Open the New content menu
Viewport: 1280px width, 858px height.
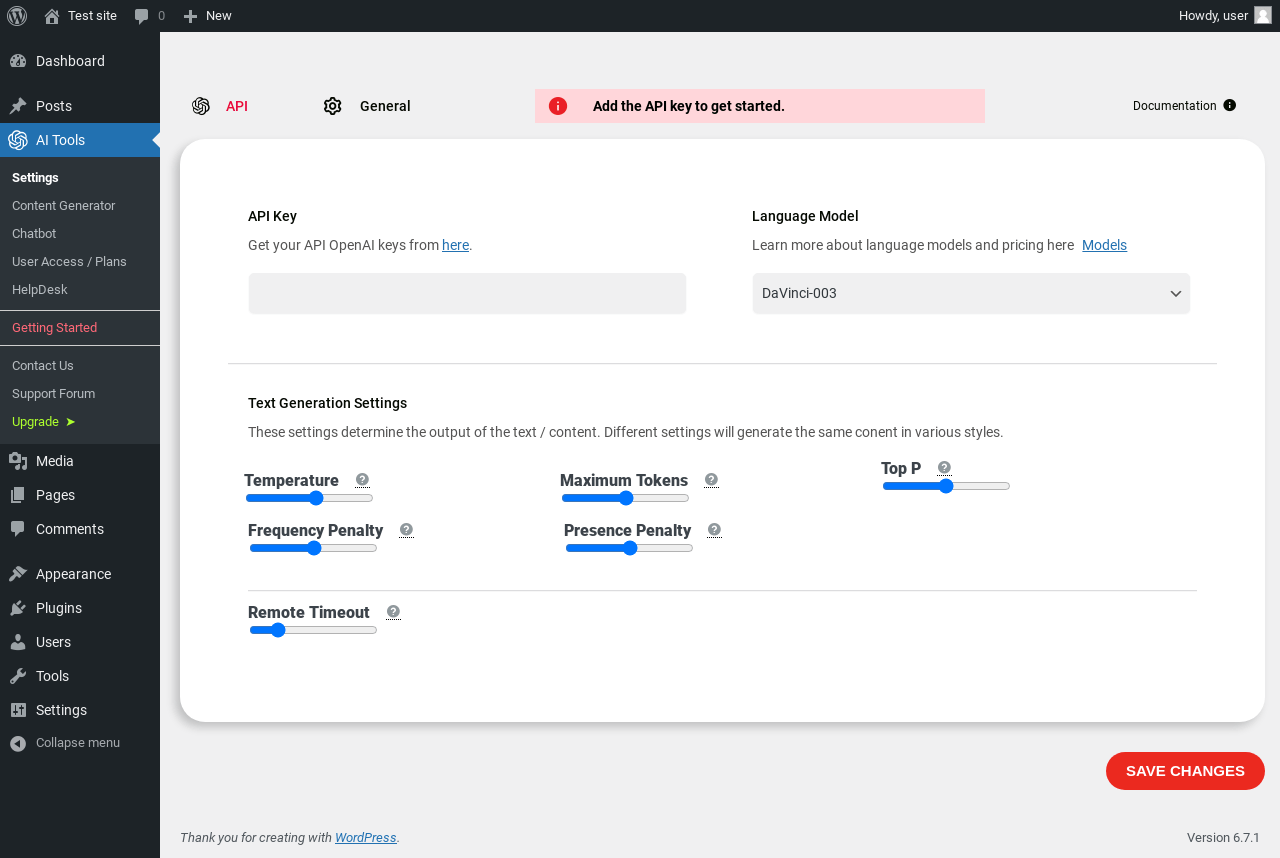[x=208, y=16]
